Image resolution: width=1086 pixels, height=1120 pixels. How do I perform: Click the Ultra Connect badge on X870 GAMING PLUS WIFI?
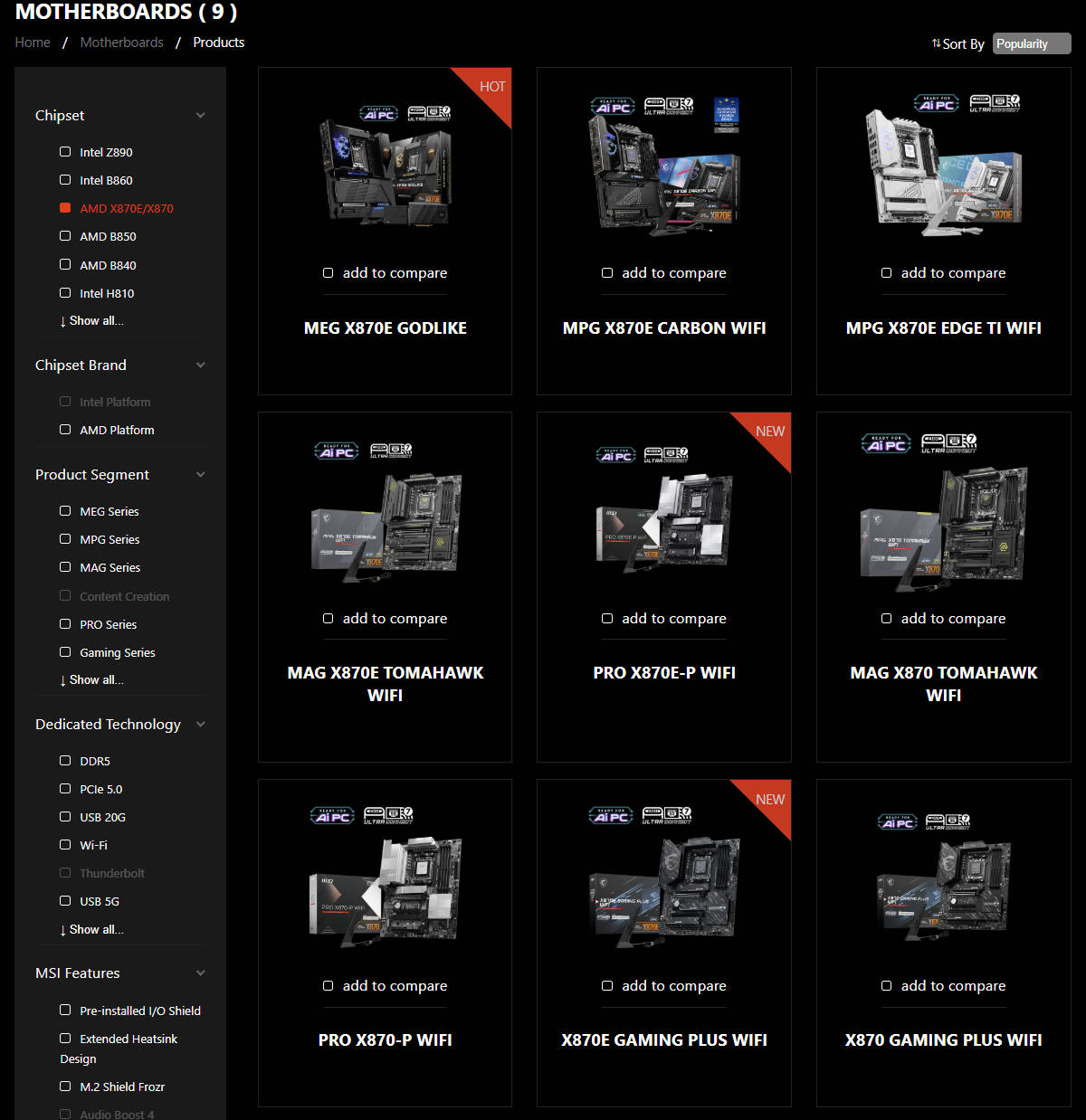(x=948, y=821)
